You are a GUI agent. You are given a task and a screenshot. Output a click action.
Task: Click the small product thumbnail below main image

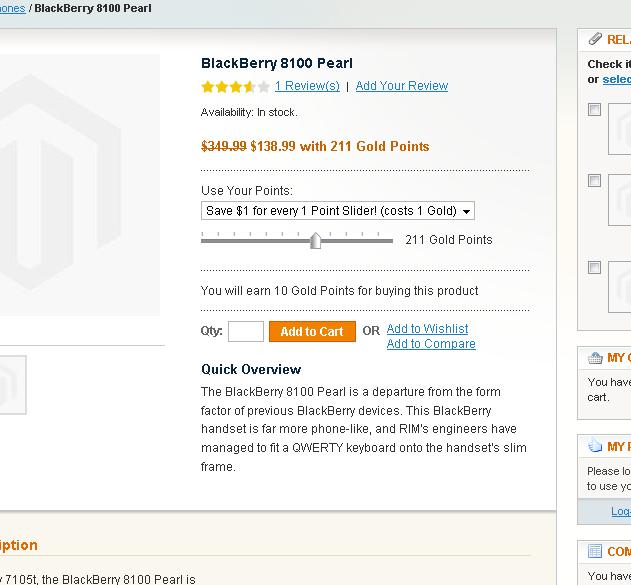pos(13,385)
